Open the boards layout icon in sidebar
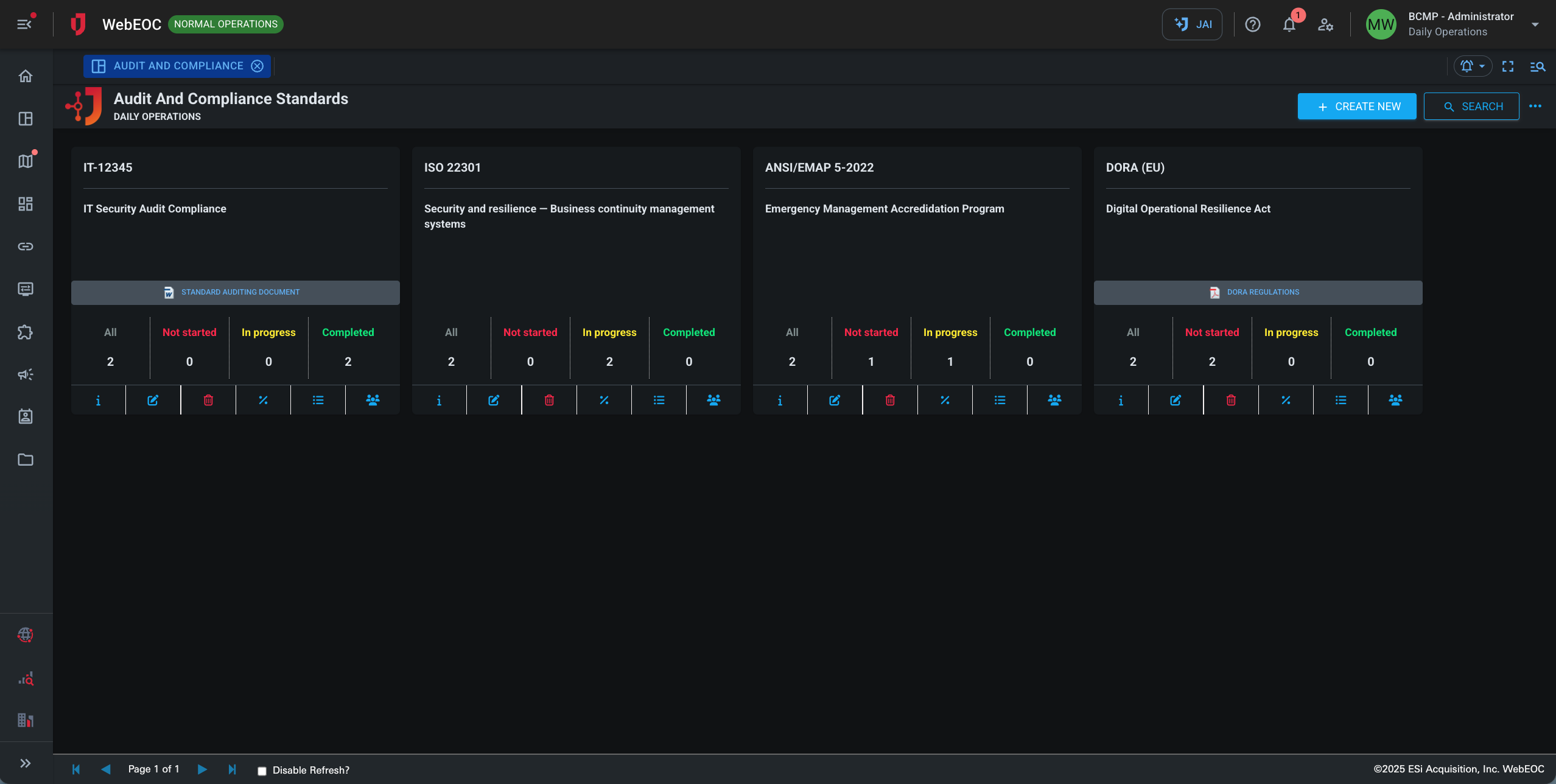The width and height of the screenshot is (1556, 784). (x=25, y=119)
